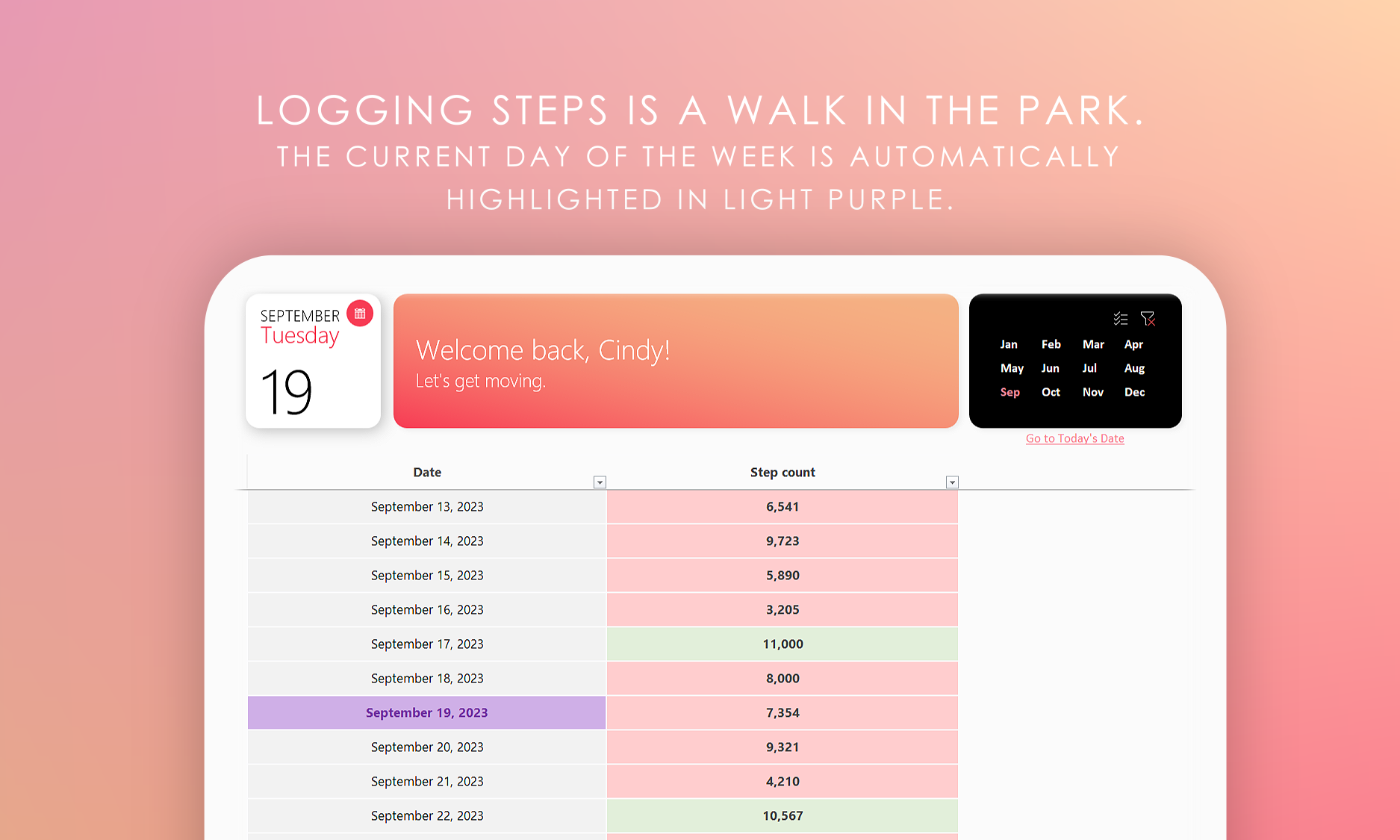Click the Step count column header
Image resolution: width=1400 pixels, height=840 pixels.
[782, 472]
